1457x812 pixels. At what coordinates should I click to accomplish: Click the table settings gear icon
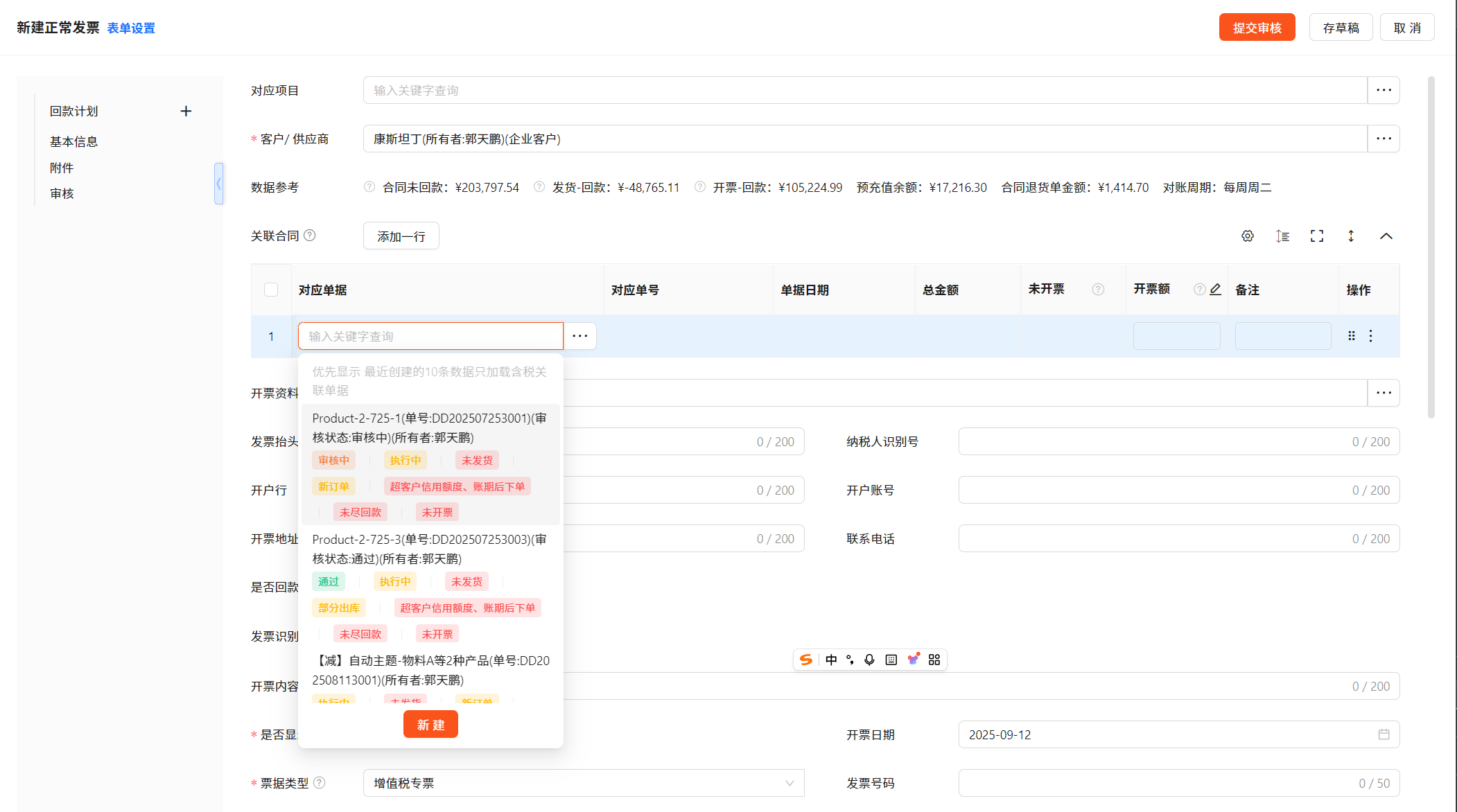1247,236
